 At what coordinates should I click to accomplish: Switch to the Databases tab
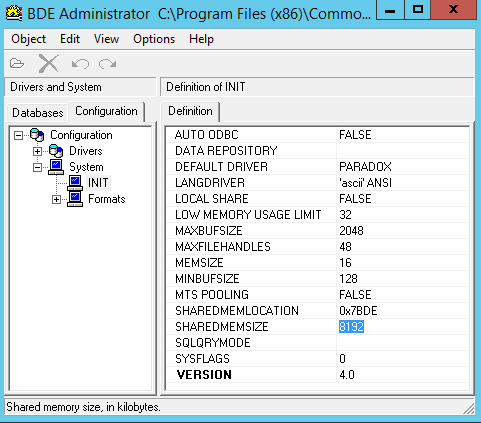38,113
